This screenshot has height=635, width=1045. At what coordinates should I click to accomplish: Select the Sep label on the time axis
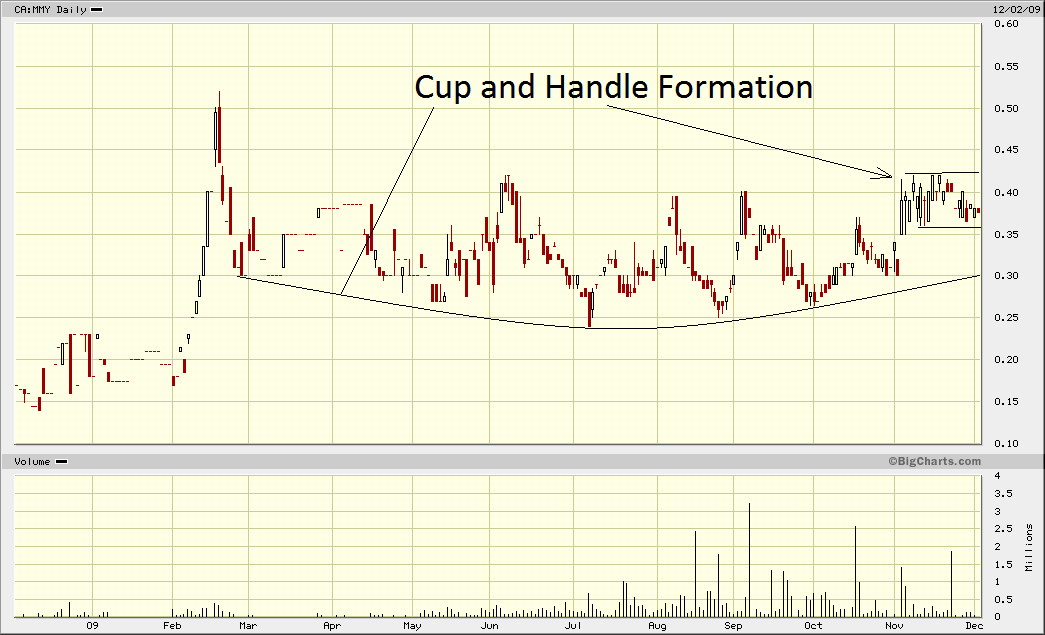point(733,626)
